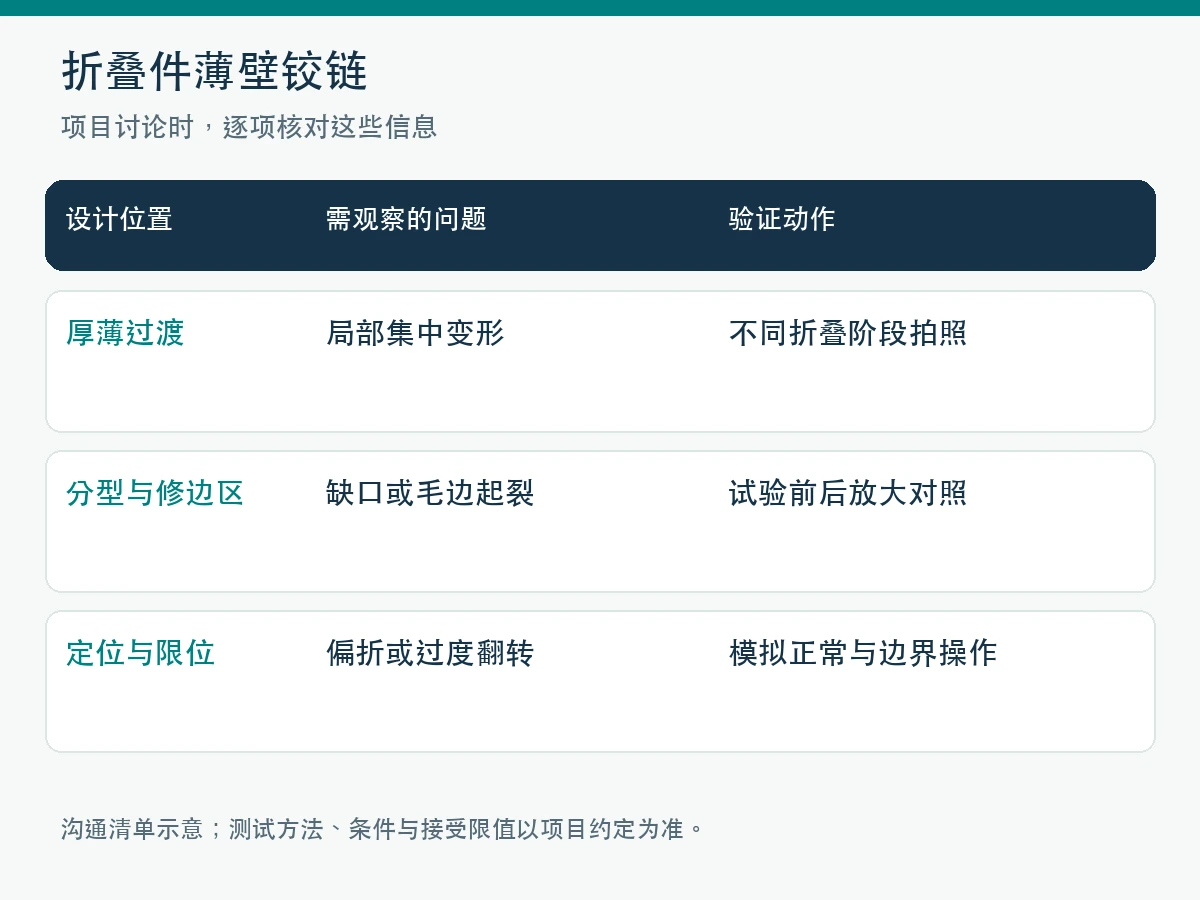Click subtitle 项目讨论时，逐项核对这些信息
This screenshot has width=1200, height=900.
249,127
